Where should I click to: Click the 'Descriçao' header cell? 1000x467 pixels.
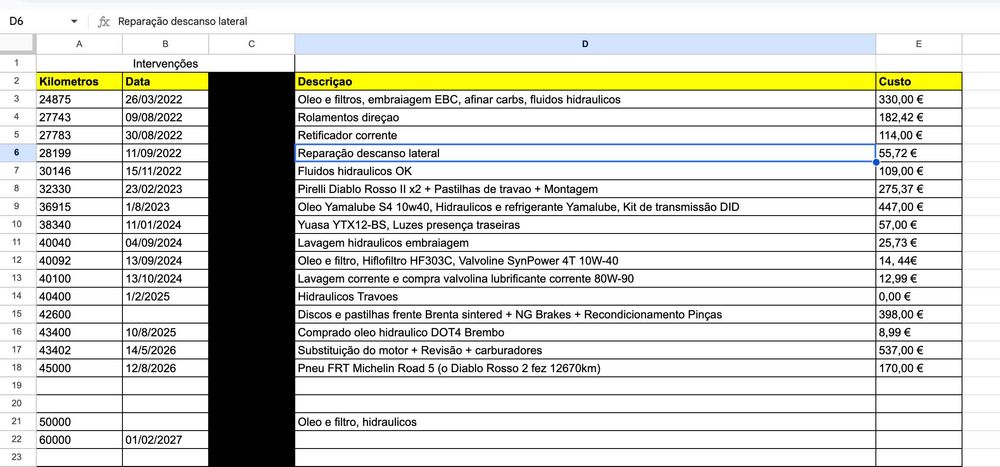(585, 82)
